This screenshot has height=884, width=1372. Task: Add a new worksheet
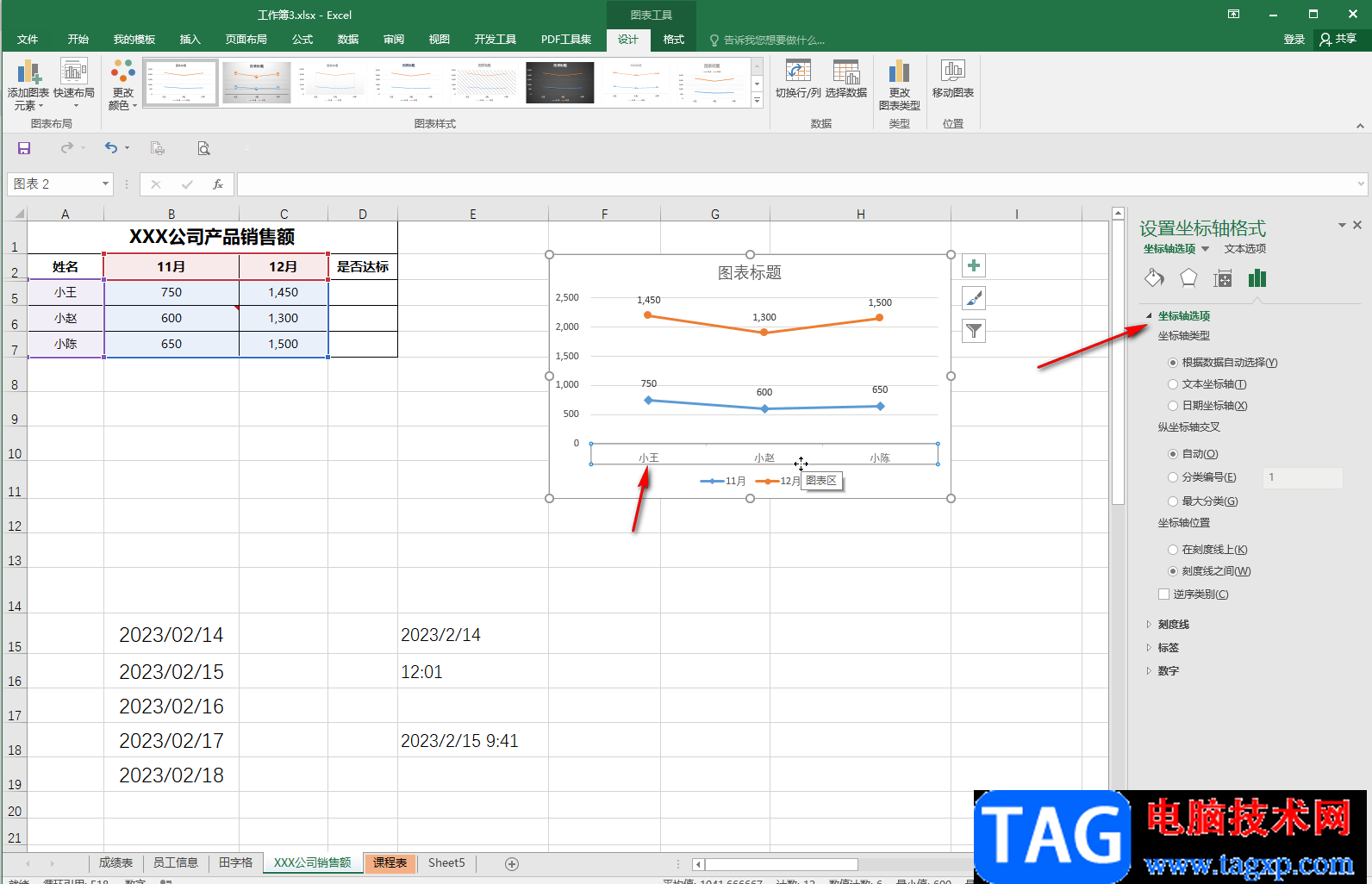[x=512, y=863]
